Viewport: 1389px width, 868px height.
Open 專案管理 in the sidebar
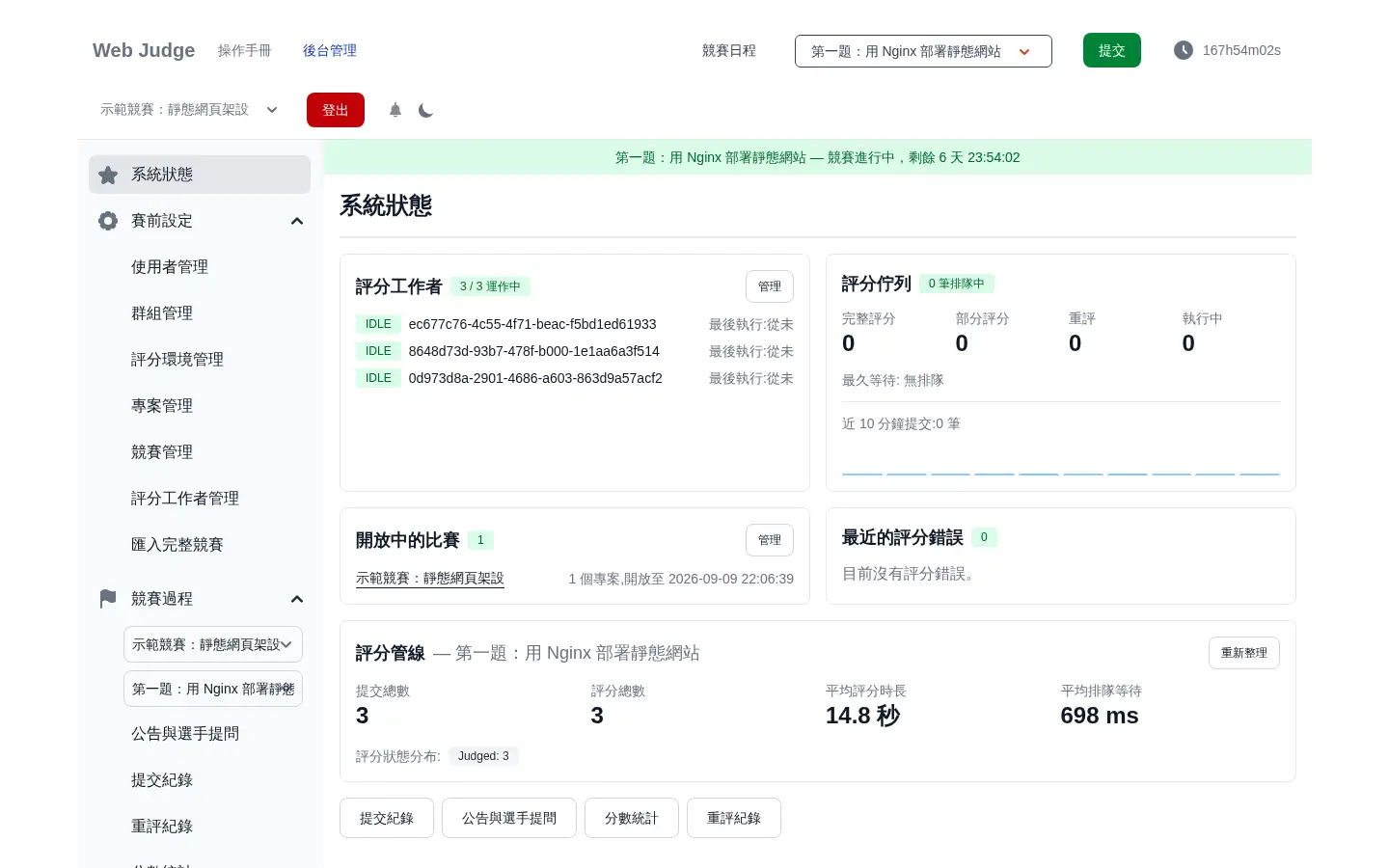click(x=200, y=406)
